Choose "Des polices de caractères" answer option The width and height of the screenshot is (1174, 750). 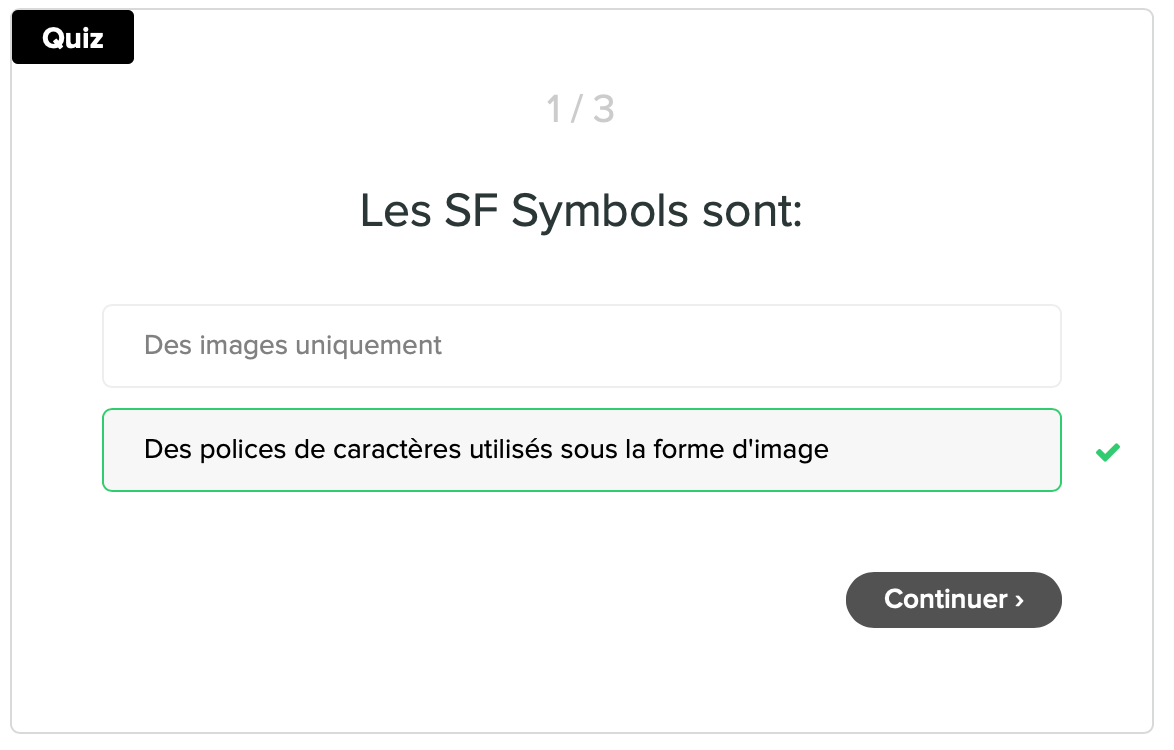click(x=581, y=450)
